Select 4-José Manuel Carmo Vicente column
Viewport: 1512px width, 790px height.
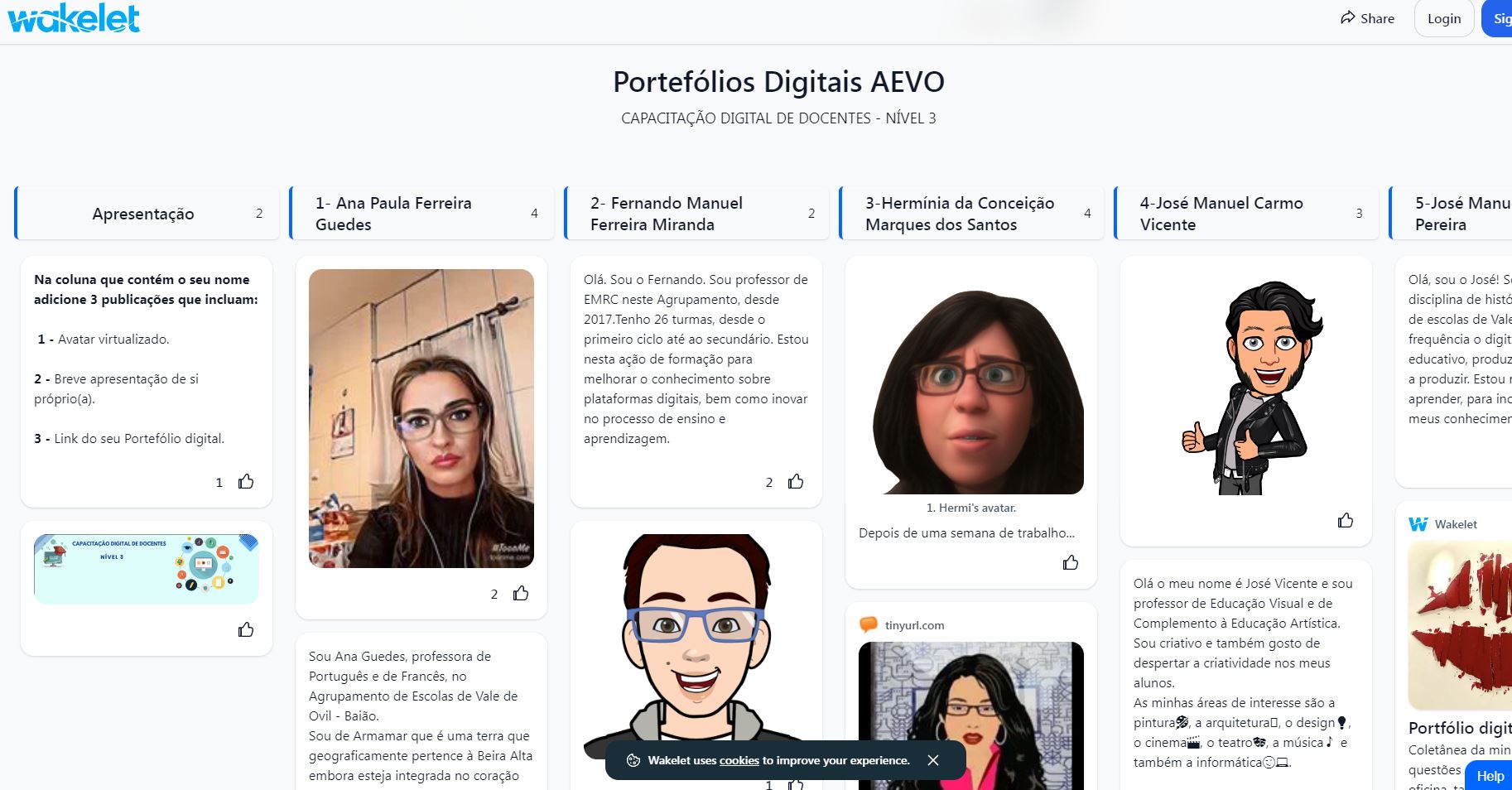pos(1221,214)
